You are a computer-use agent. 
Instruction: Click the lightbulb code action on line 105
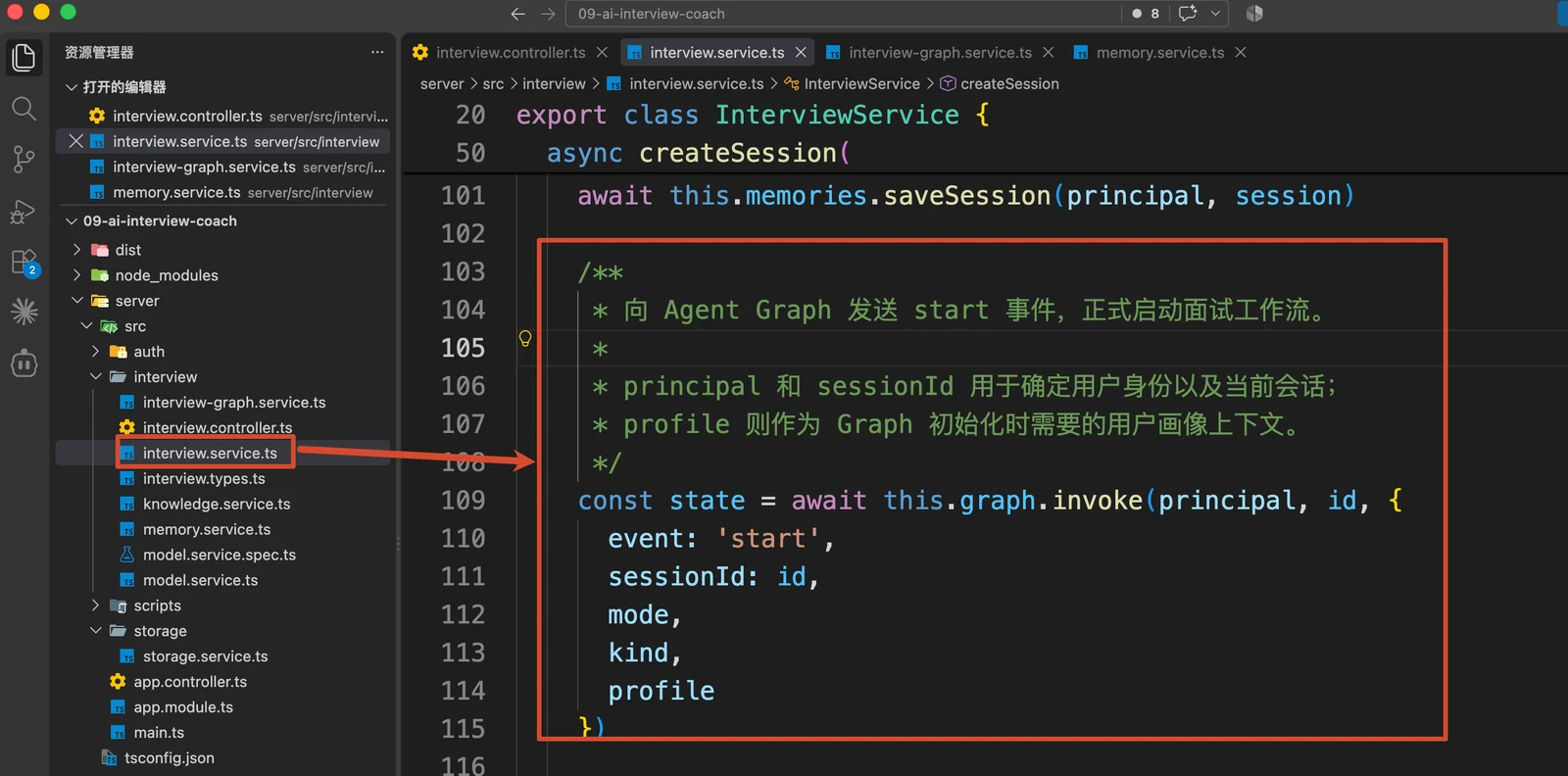click(525, 339)
